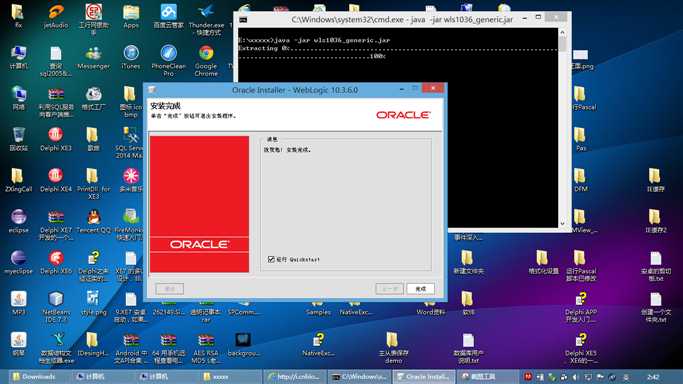The image size is (683, 384).
Task: Select the style.png file icon
Action: click(93, 303)
